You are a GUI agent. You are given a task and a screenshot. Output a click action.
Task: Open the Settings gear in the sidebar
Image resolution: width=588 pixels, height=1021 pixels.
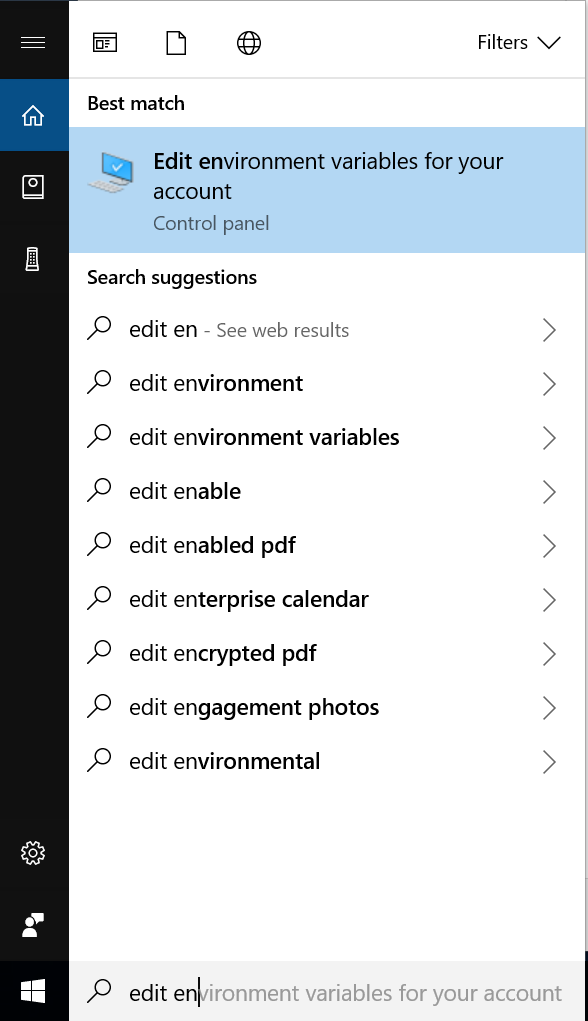click(x=34, y=853)
